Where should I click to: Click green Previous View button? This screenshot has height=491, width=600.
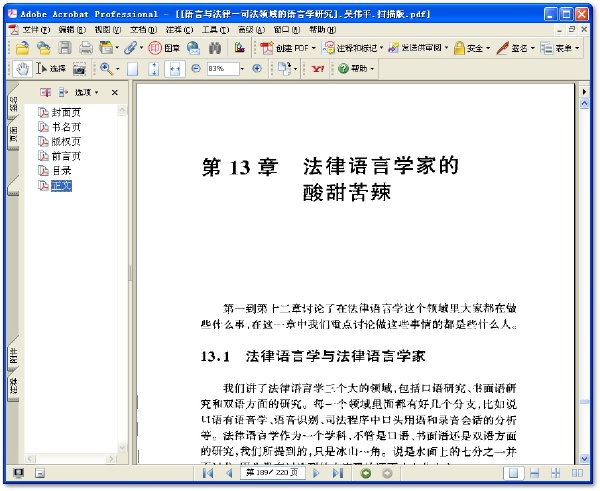(366, 473)
